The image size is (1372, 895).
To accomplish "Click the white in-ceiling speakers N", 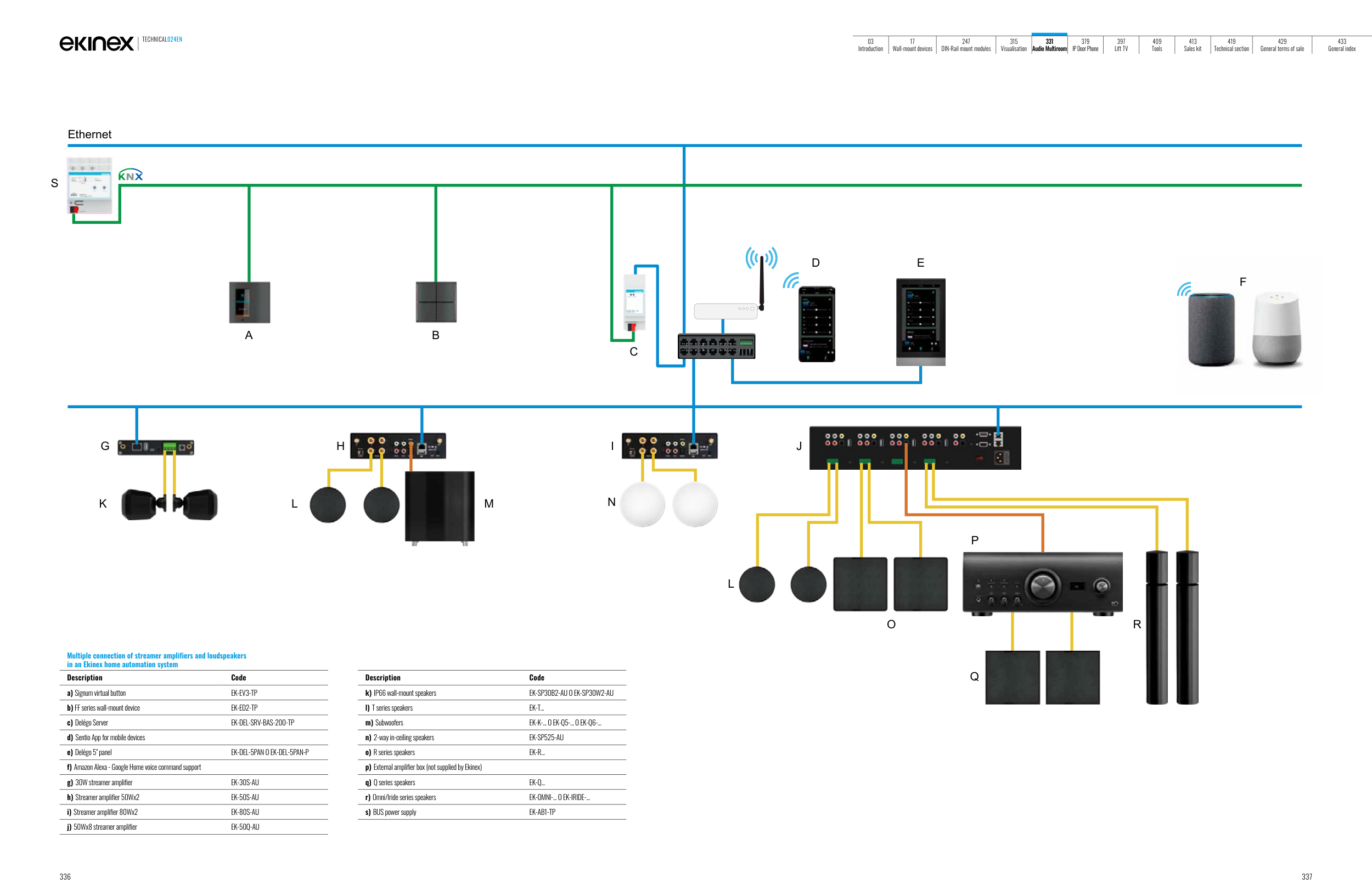I will point(668,504).
